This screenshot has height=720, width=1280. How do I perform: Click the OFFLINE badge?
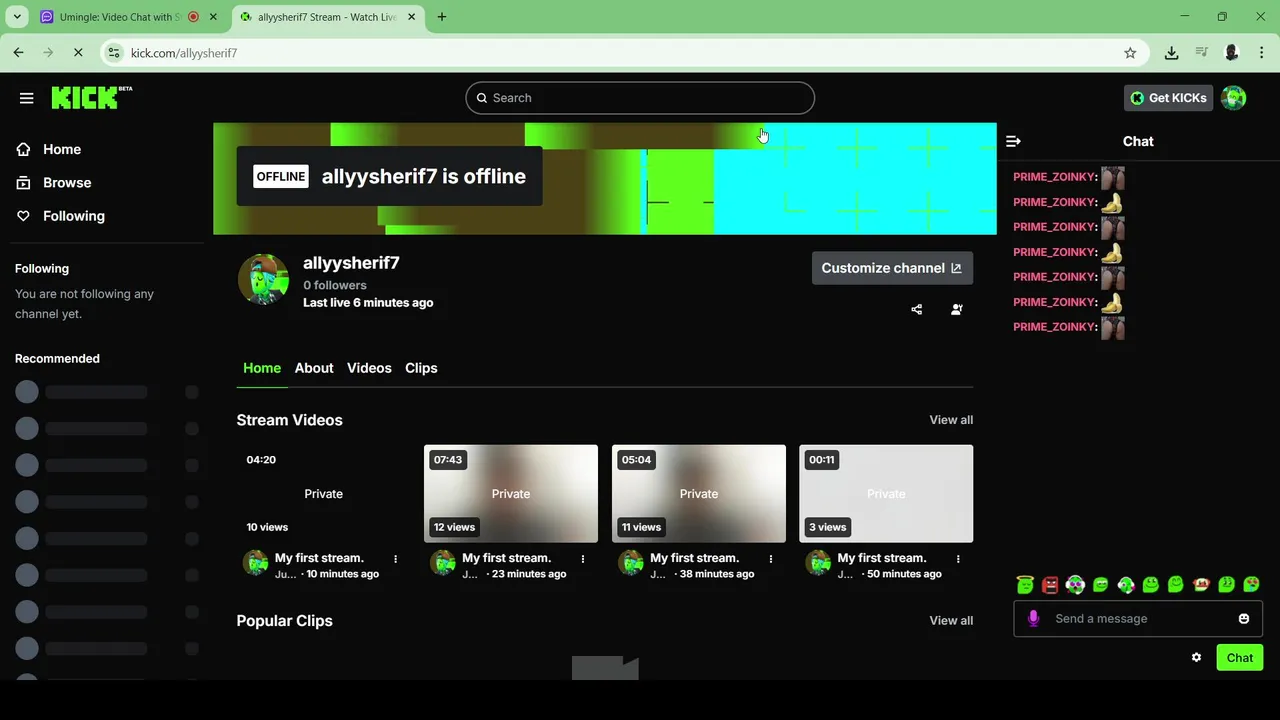tap(281, 176)
